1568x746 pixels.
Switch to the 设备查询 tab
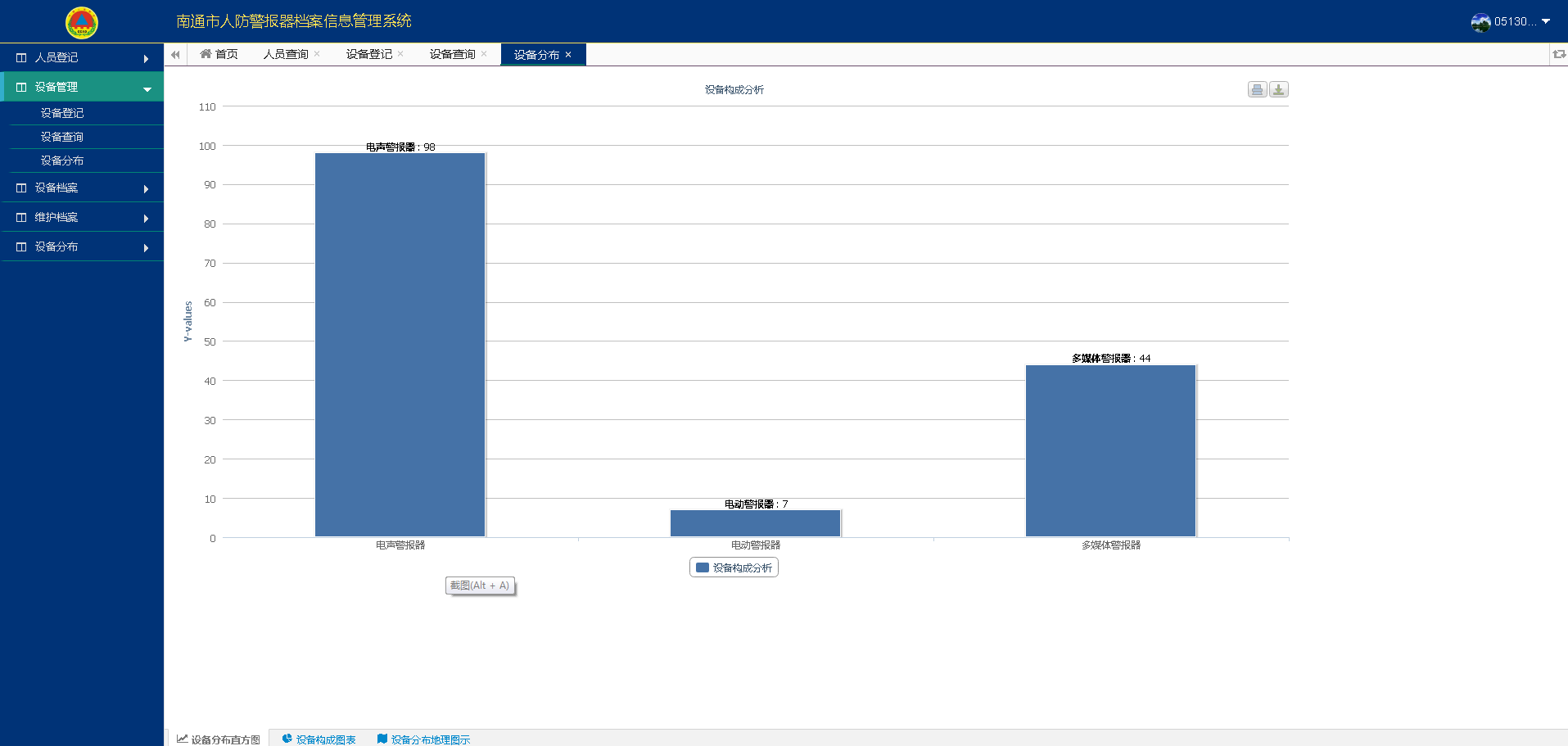tap(452, 55)
